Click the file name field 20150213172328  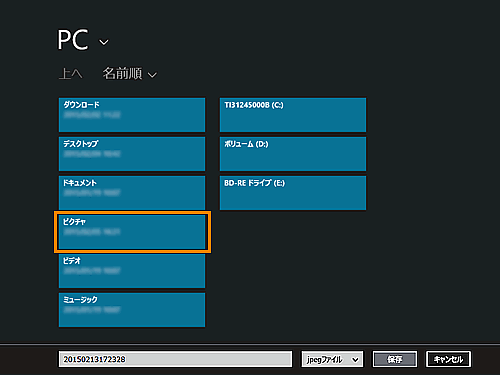click(175, 359)
